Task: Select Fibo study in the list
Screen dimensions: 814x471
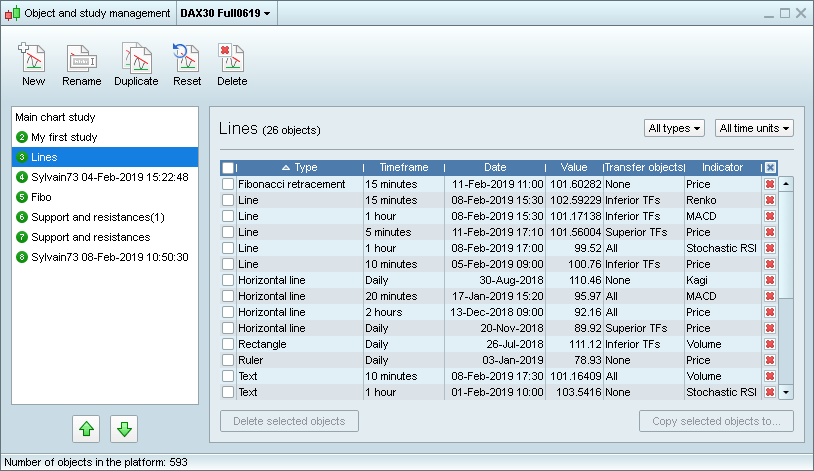Action: (x=41, y=197)
